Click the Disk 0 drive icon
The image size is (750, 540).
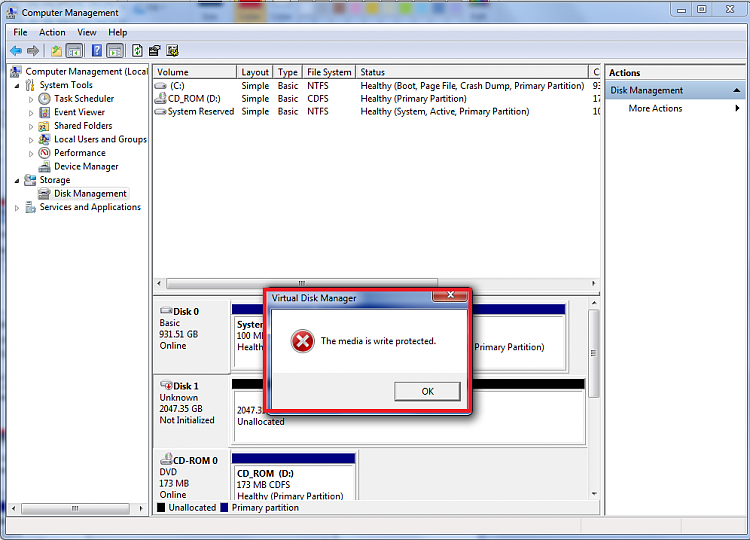pos(166,310)
